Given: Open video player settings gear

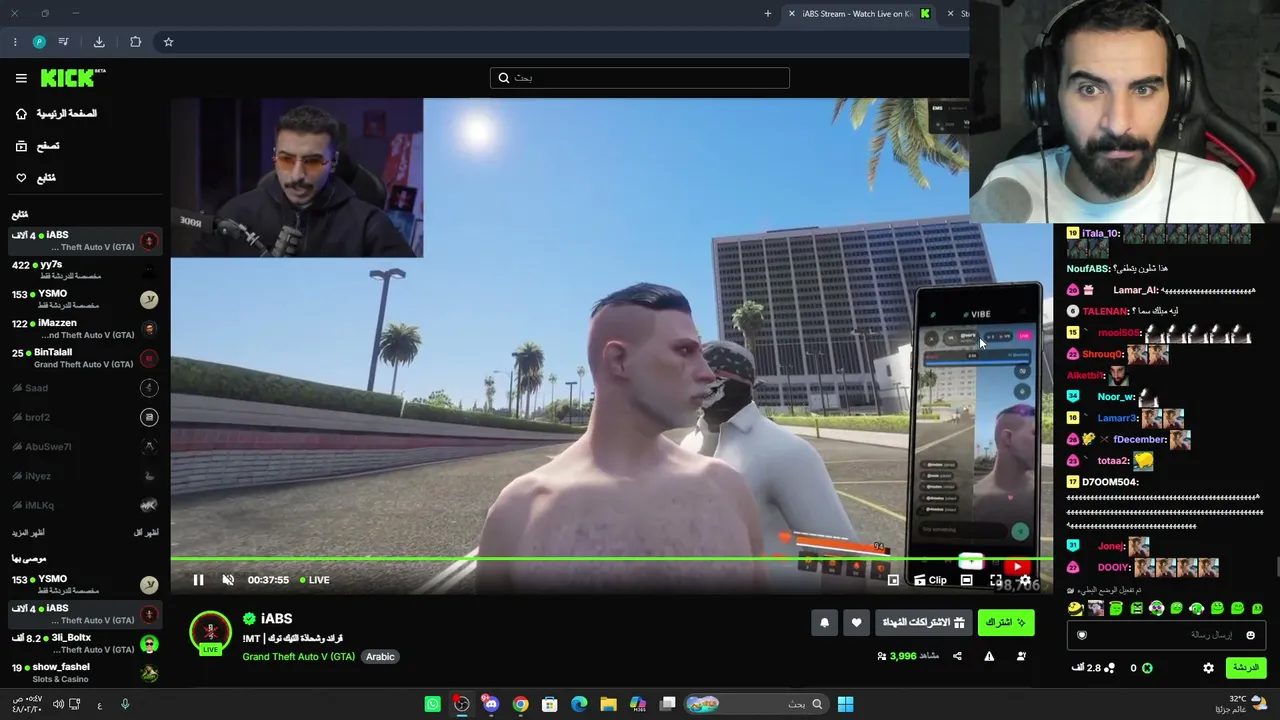Looking at the screenshot, I should pyautogui.click(x=1025, y=580).
